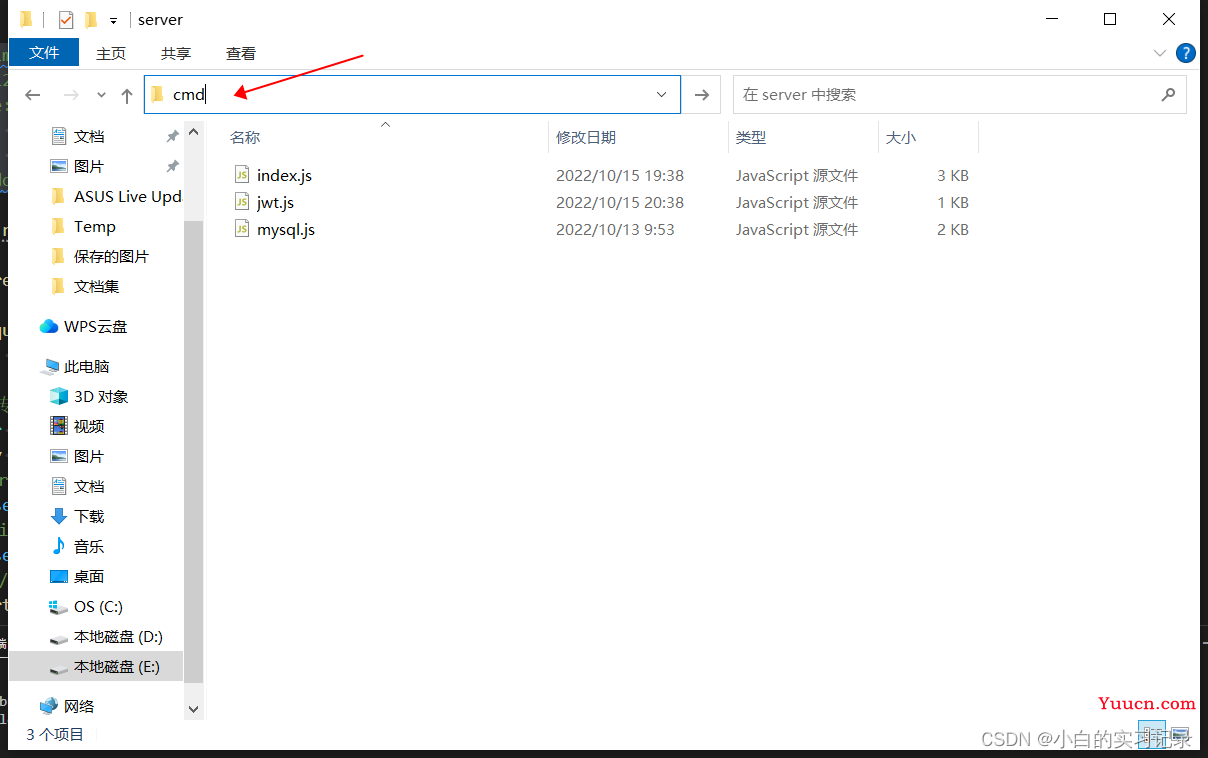This screenshot has width=1208, height=758.
Task: Click the 网络 network icon
Action: [x=48, y=706]
